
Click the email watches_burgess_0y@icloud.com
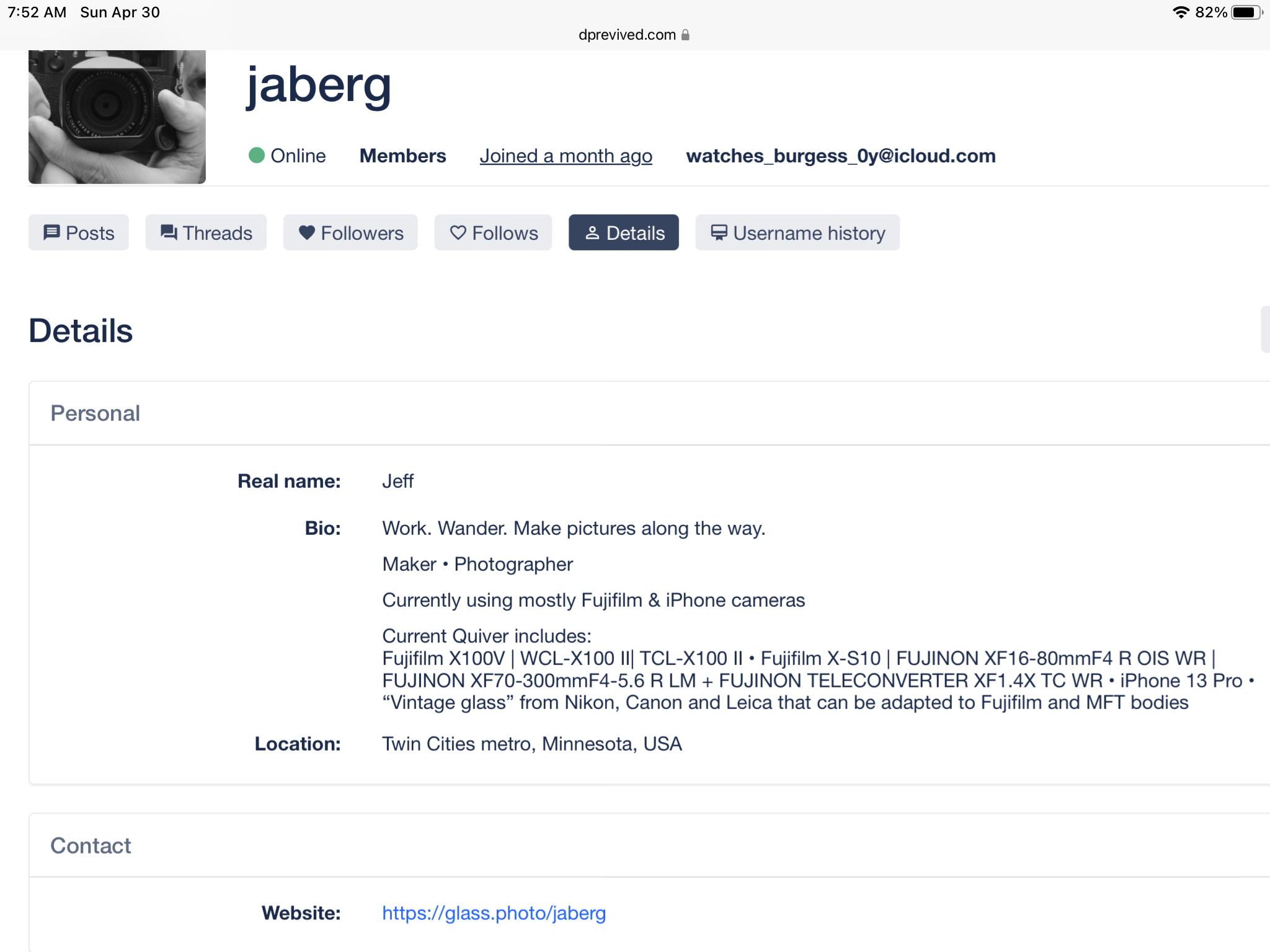(841, 156)
